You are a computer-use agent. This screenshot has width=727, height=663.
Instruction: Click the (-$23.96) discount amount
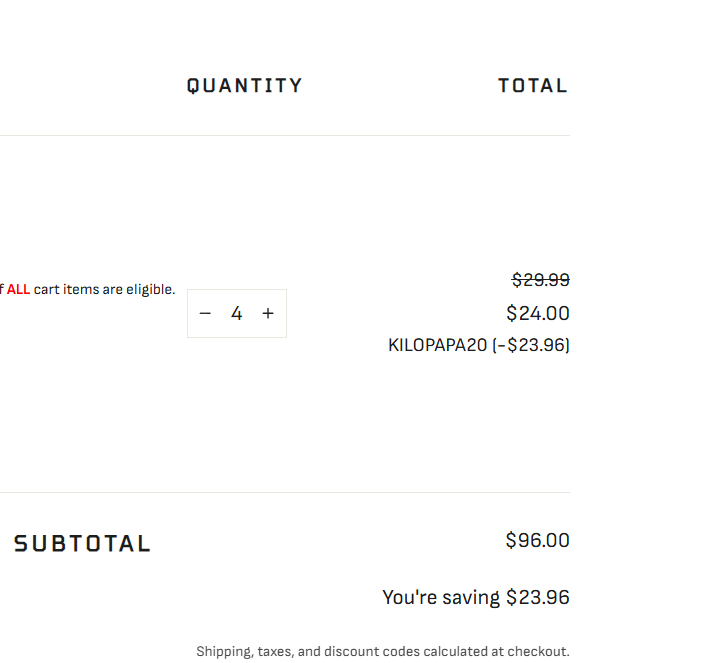pyautogui.click(x=531, y=345)
